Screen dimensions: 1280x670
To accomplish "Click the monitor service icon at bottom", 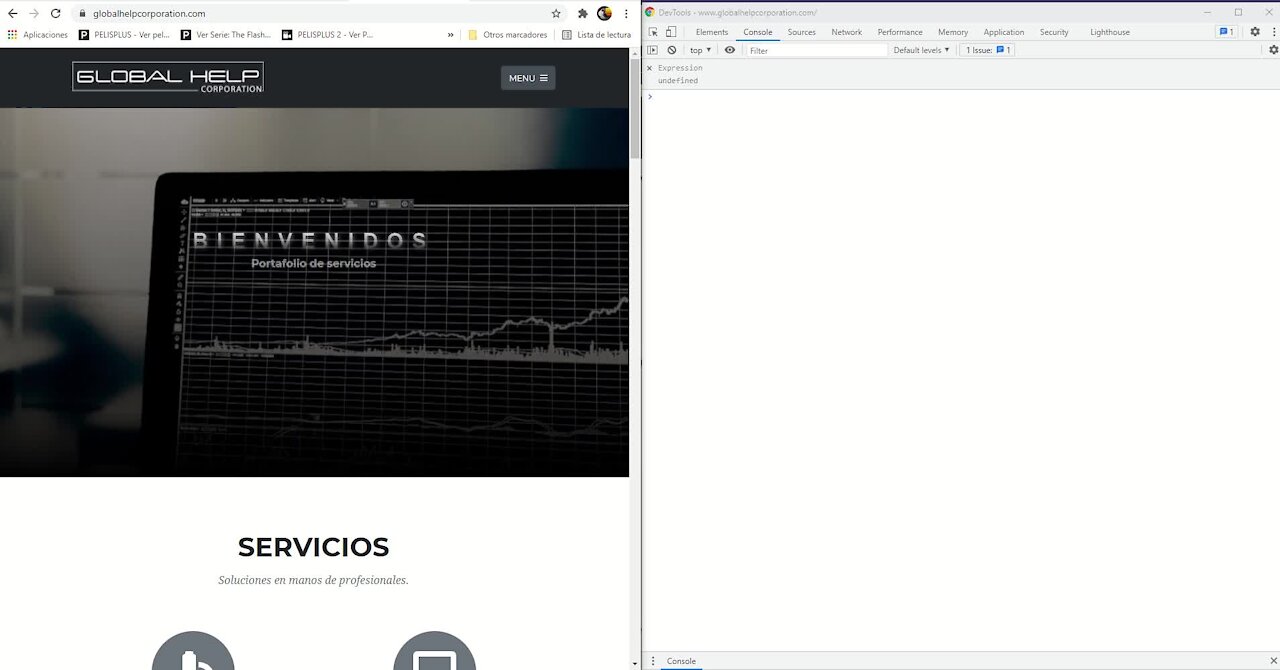I will pos(435,651).
